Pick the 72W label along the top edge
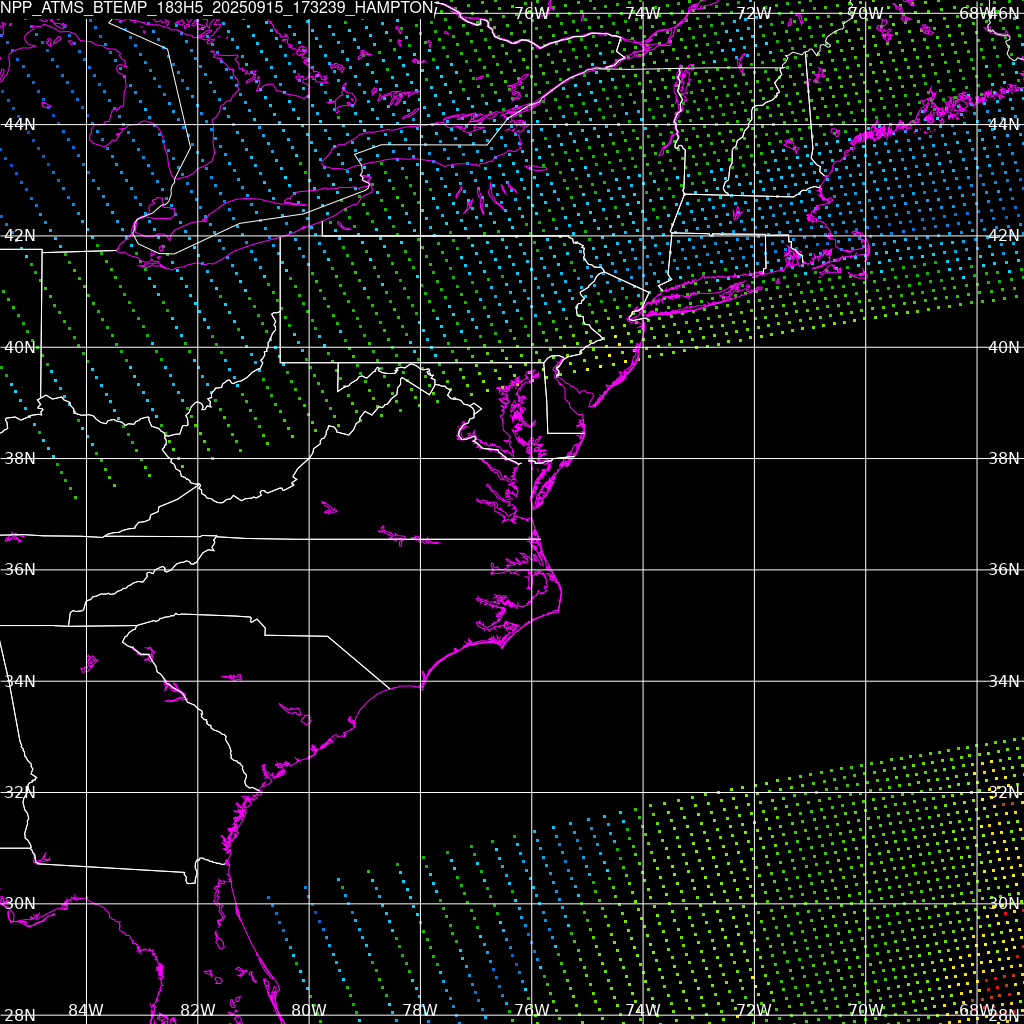 754,13
